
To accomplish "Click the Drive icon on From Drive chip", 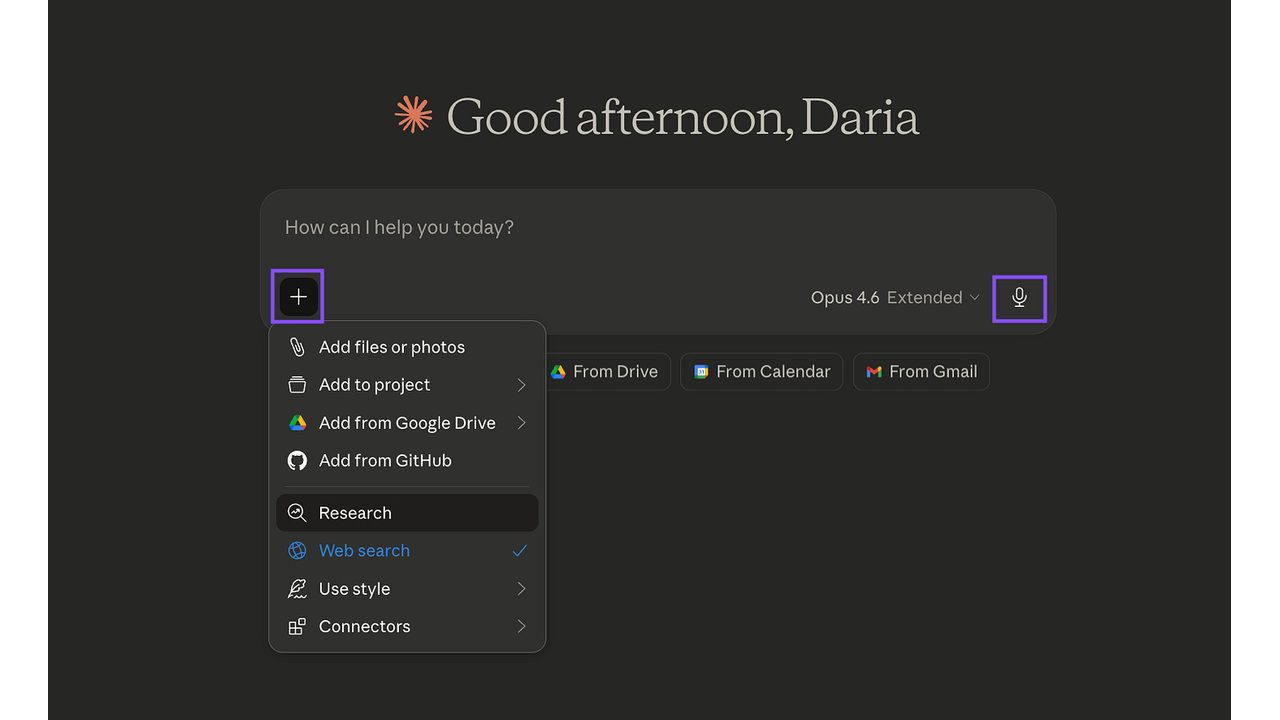I will (558, 372).
